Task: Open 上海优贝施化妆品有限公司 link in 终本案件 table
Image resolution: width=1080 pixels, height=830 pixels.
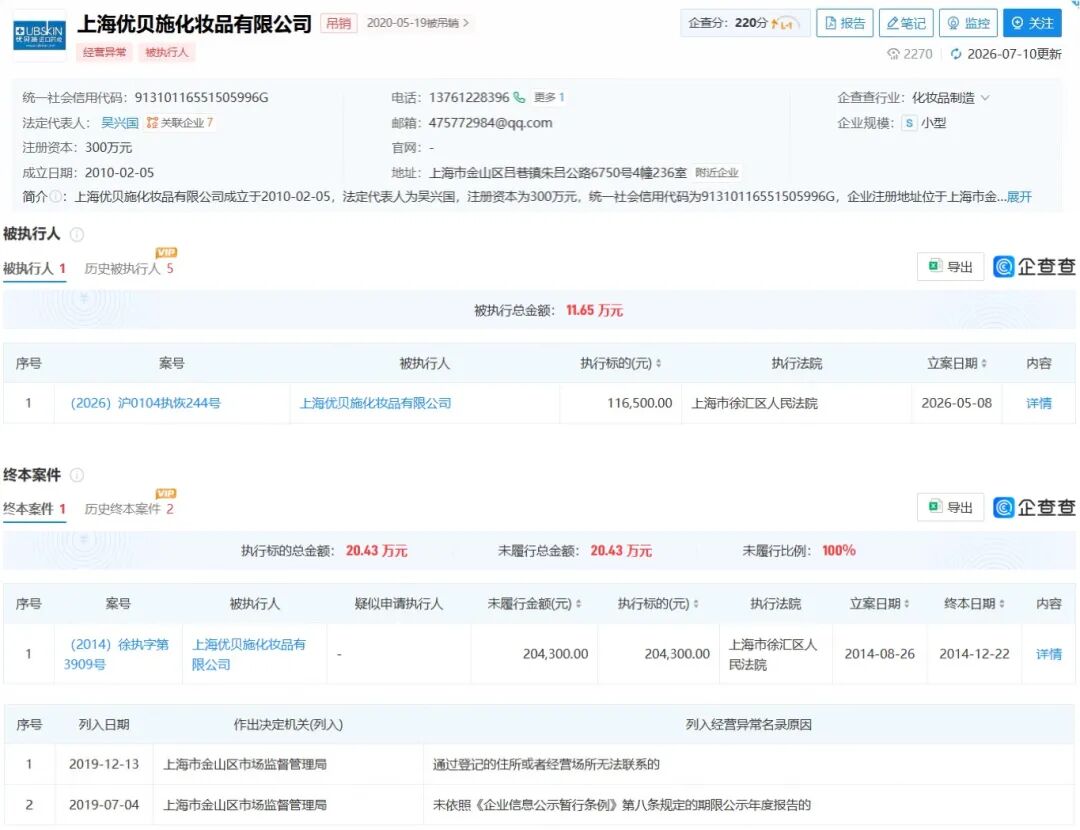Action: pos(249,654)
